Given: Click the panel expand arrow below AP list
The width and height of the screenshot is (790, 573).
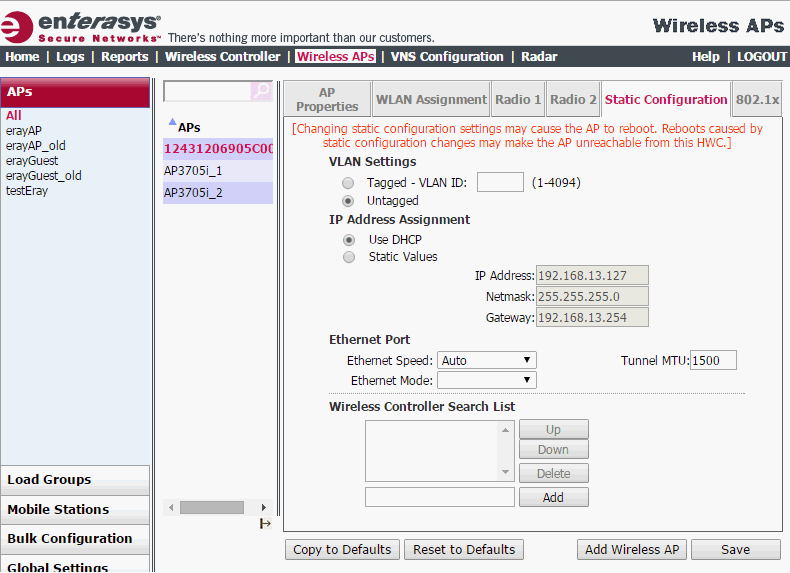Looking at the screenshot, I should click(x=265, y=524).
